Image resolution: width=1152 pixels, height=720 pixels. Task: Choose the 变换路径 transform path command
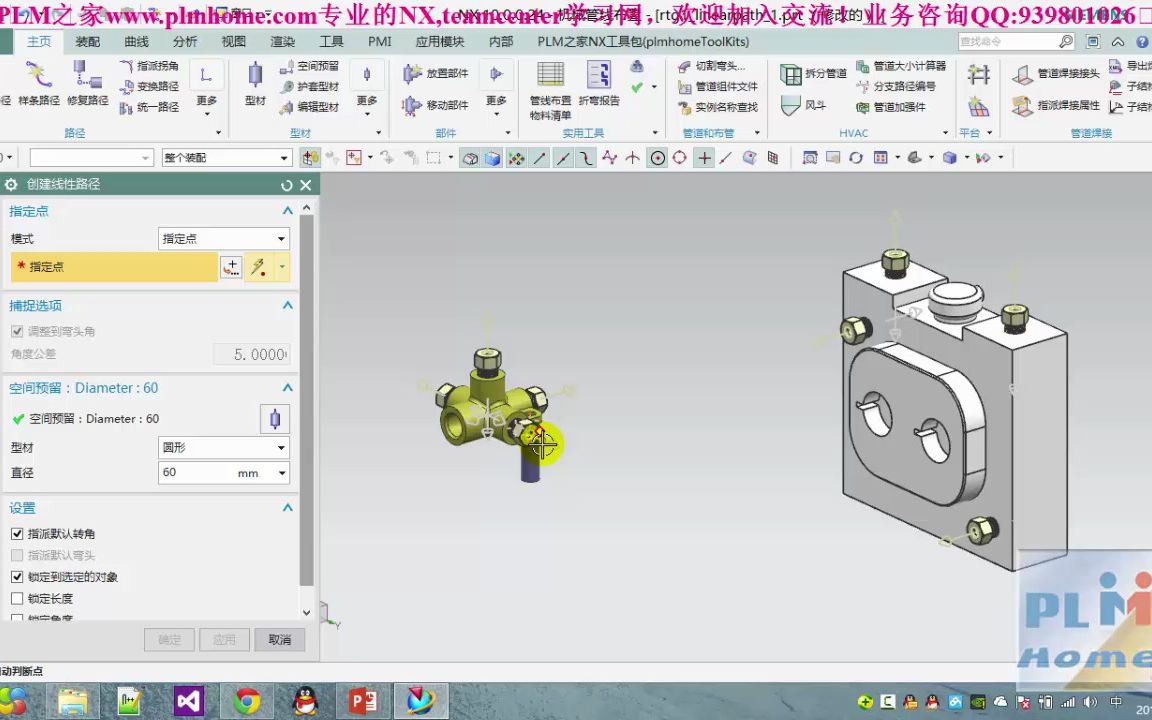pyautogui.click(x=149, y=86)
